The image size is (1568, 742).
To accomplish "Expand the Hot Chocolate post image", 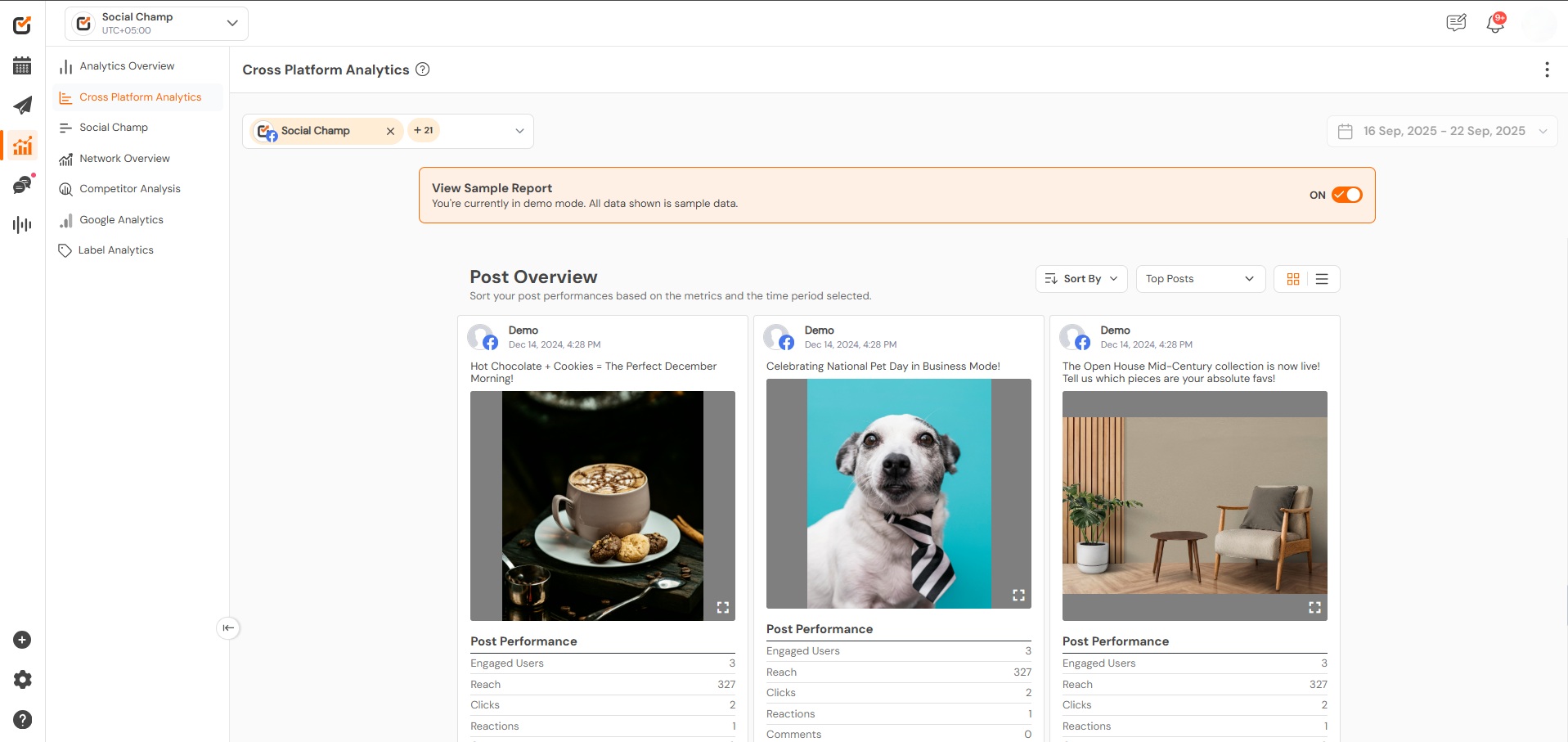I will [723, 607].
